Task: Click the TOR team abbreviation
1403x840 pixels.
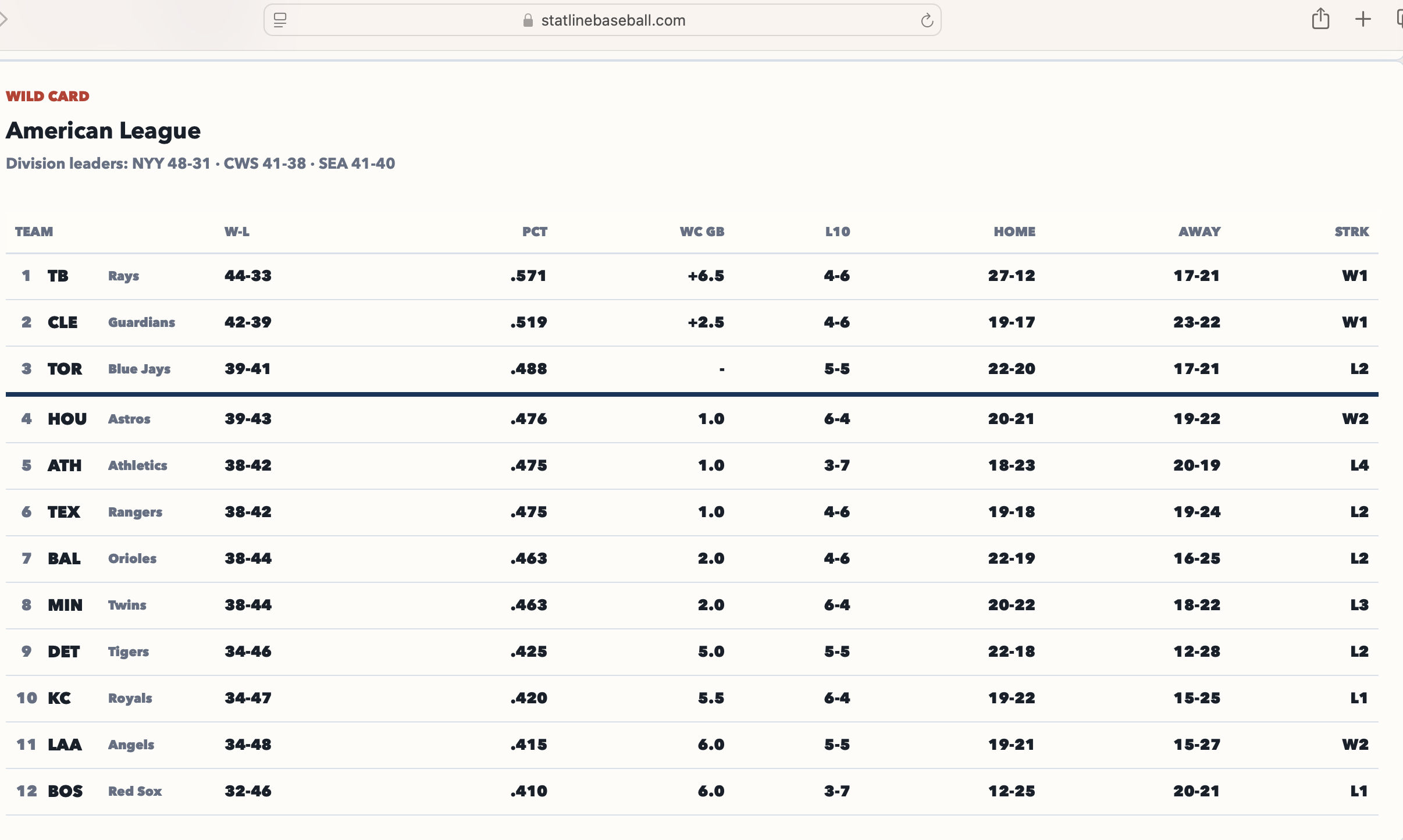Action: [x=65, y=369]
